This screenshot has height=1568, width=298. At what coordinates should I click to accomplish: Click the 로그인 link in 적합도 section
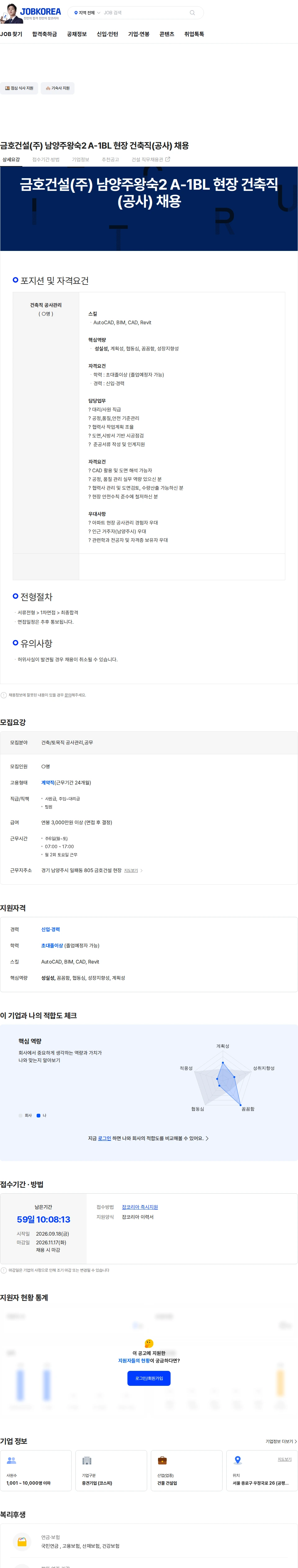(105, 1138)
